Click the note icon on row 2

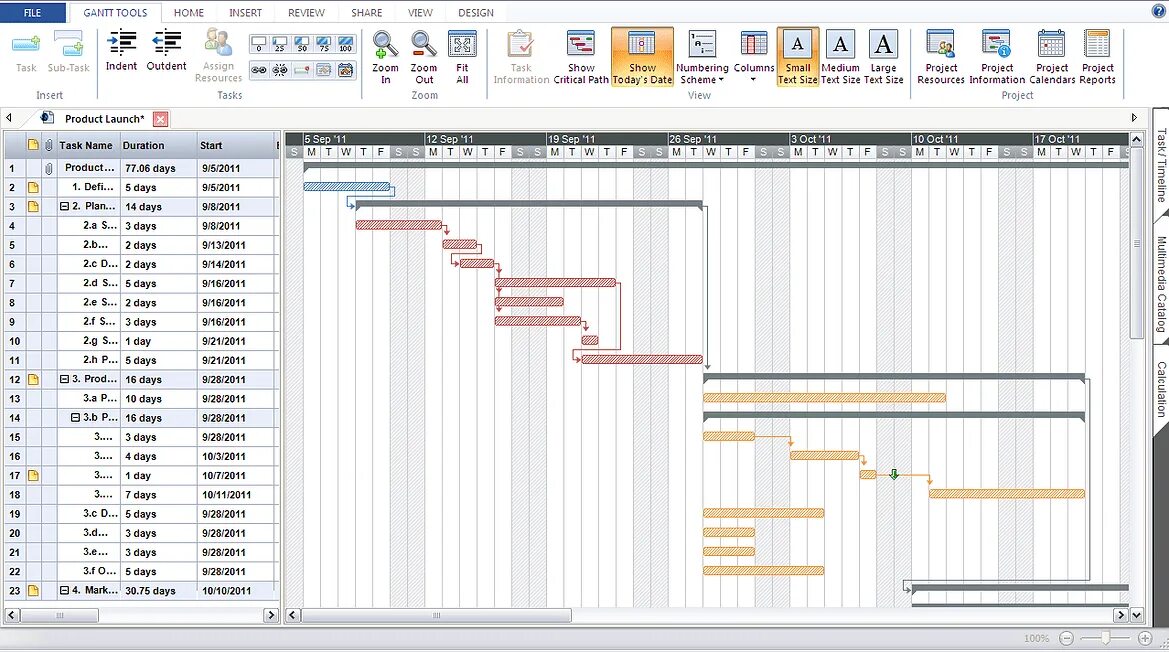click(33, 187)
